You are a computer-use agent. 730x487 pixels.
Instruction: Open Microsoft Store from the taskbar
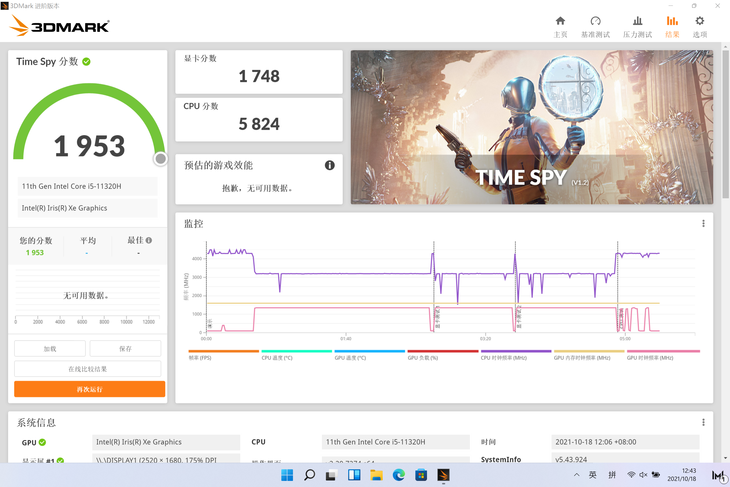(x=421, y=475)
